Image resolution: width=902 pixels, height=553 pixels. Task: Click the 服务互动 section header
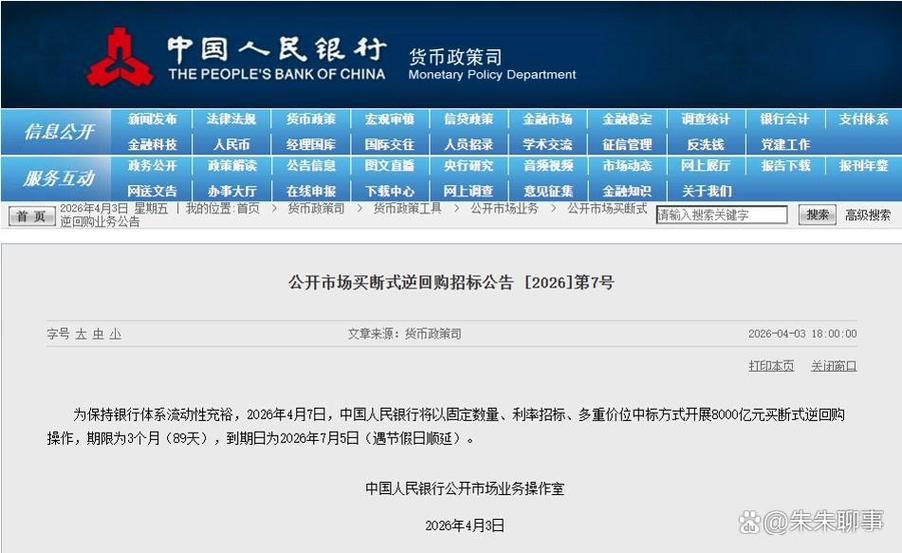(x=59, y=178)
